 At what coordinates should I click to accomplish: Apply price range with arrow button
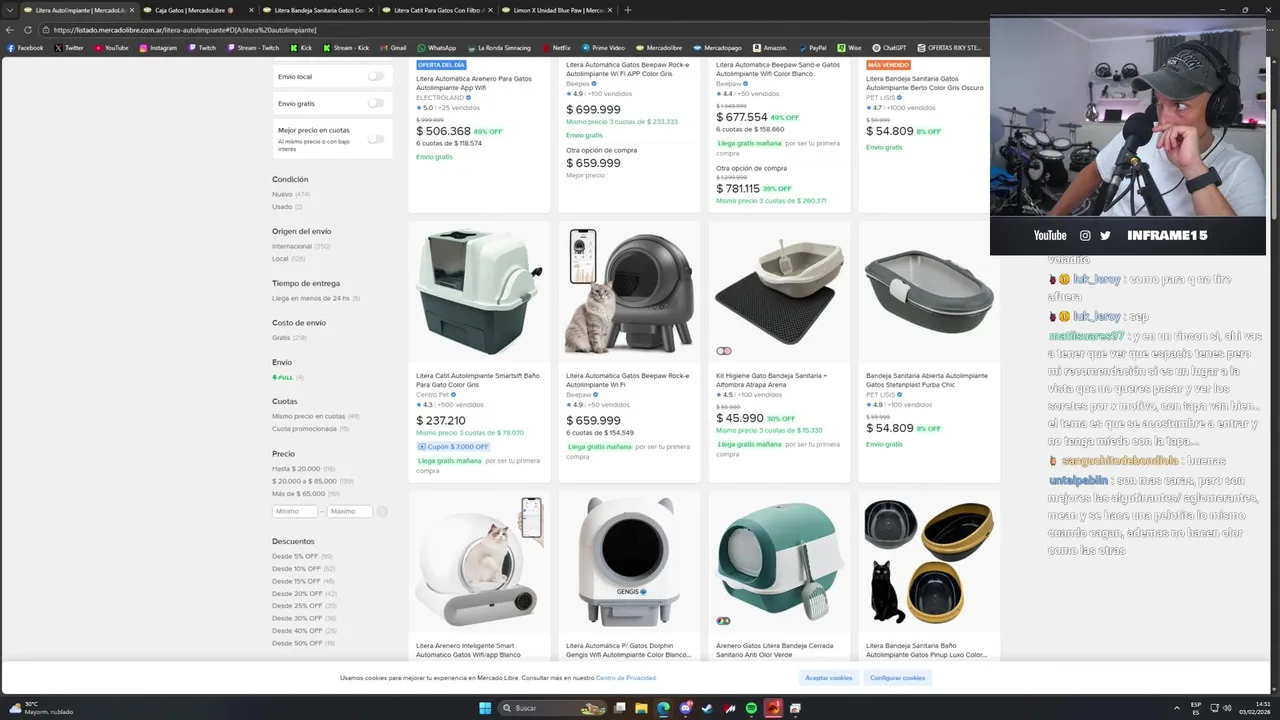click(382, 511)
